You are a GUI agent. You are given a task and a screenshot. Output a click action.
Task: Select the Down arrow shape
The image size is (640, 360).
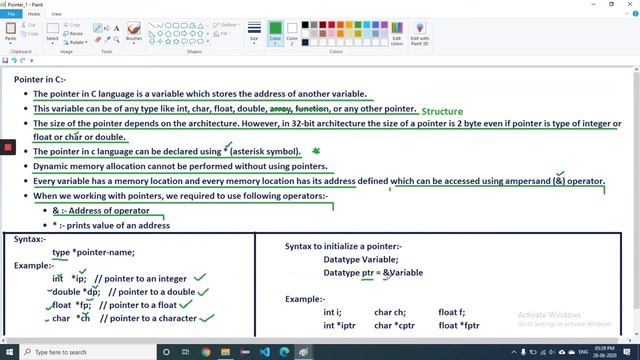click(152, 42)
